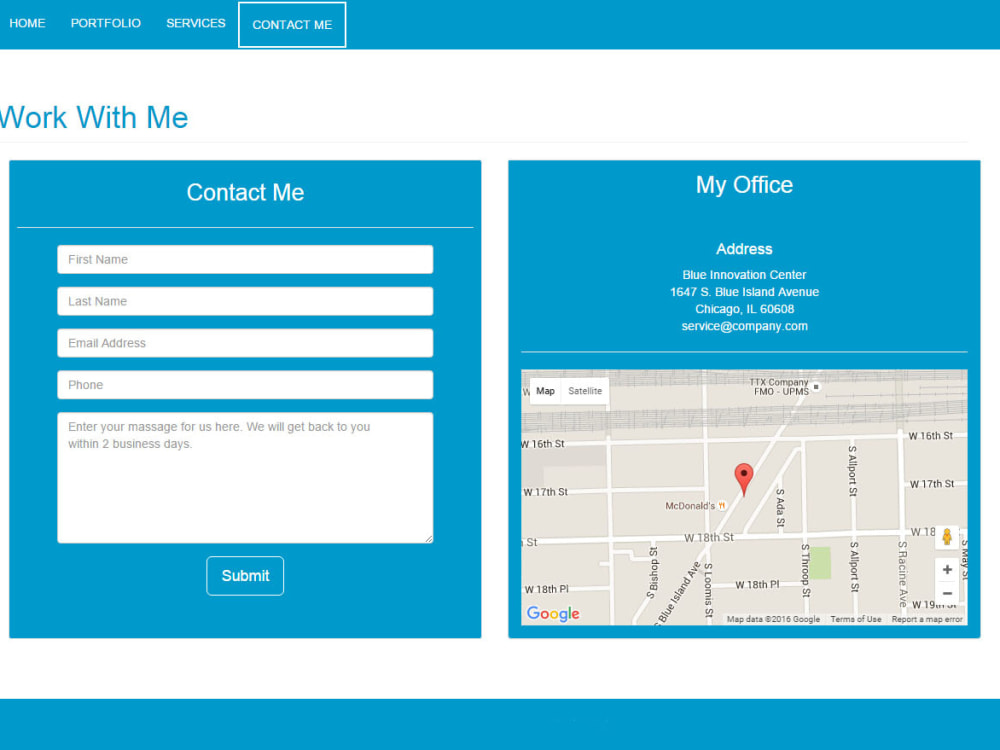Submit the contact form
This screenshot has width=1000, height=750.
point(245,576)
